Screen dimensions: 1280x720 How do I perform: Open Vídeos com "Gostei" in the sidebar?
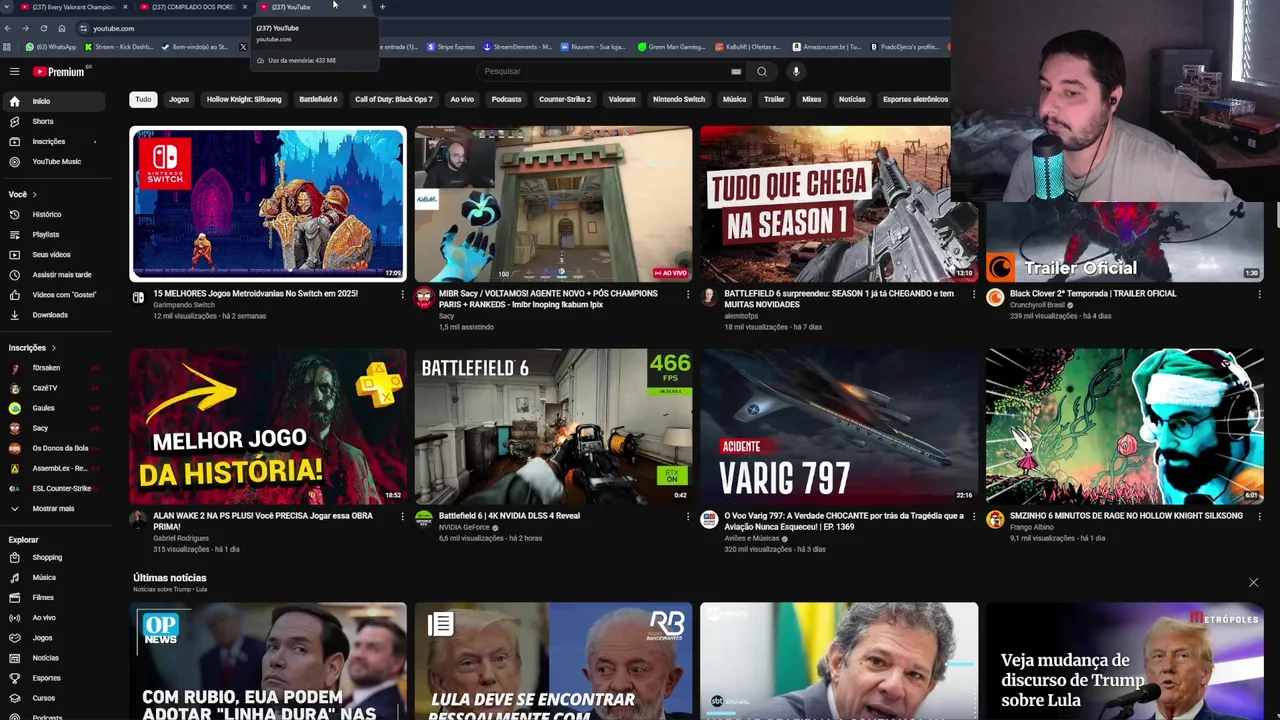tap(55, 294)
